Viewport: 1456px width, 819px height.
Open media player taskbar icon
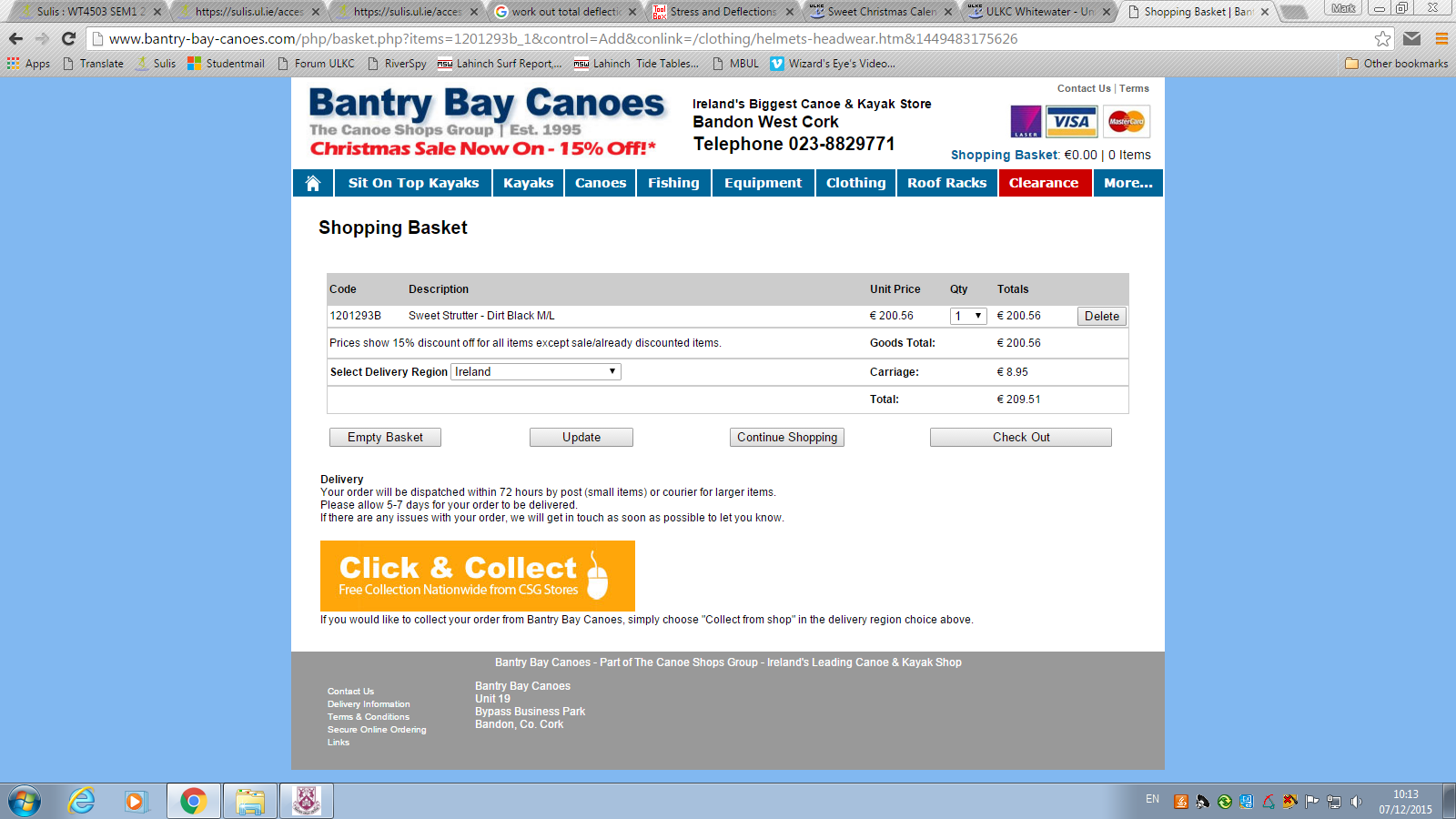136,802
